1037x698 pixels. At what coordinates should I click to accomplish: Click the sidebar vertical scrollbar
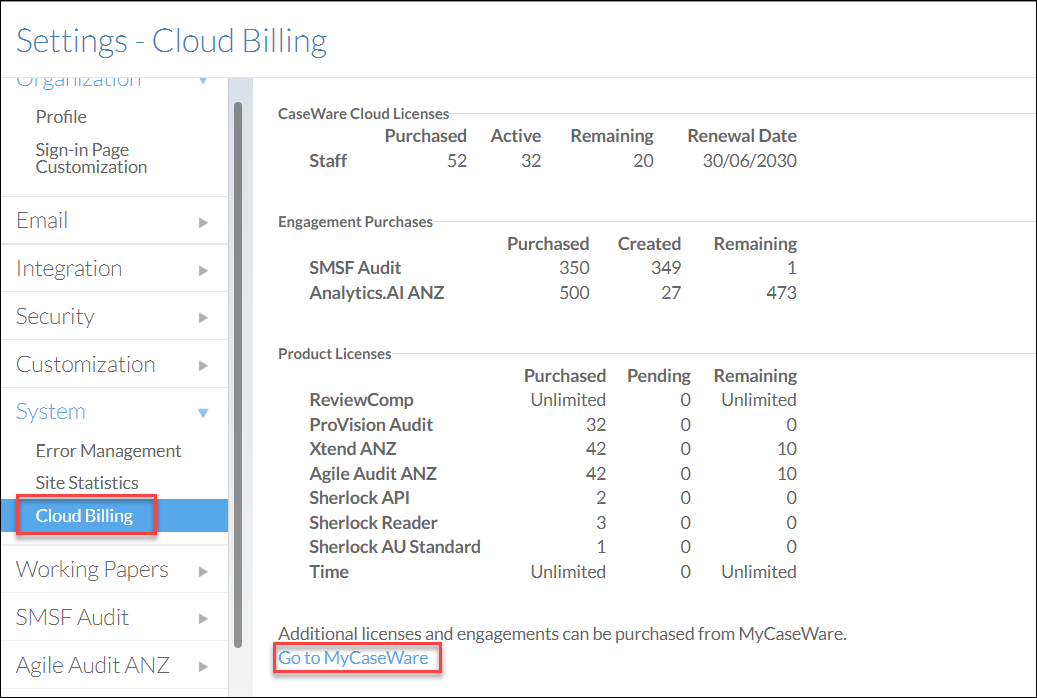[238, 374]
